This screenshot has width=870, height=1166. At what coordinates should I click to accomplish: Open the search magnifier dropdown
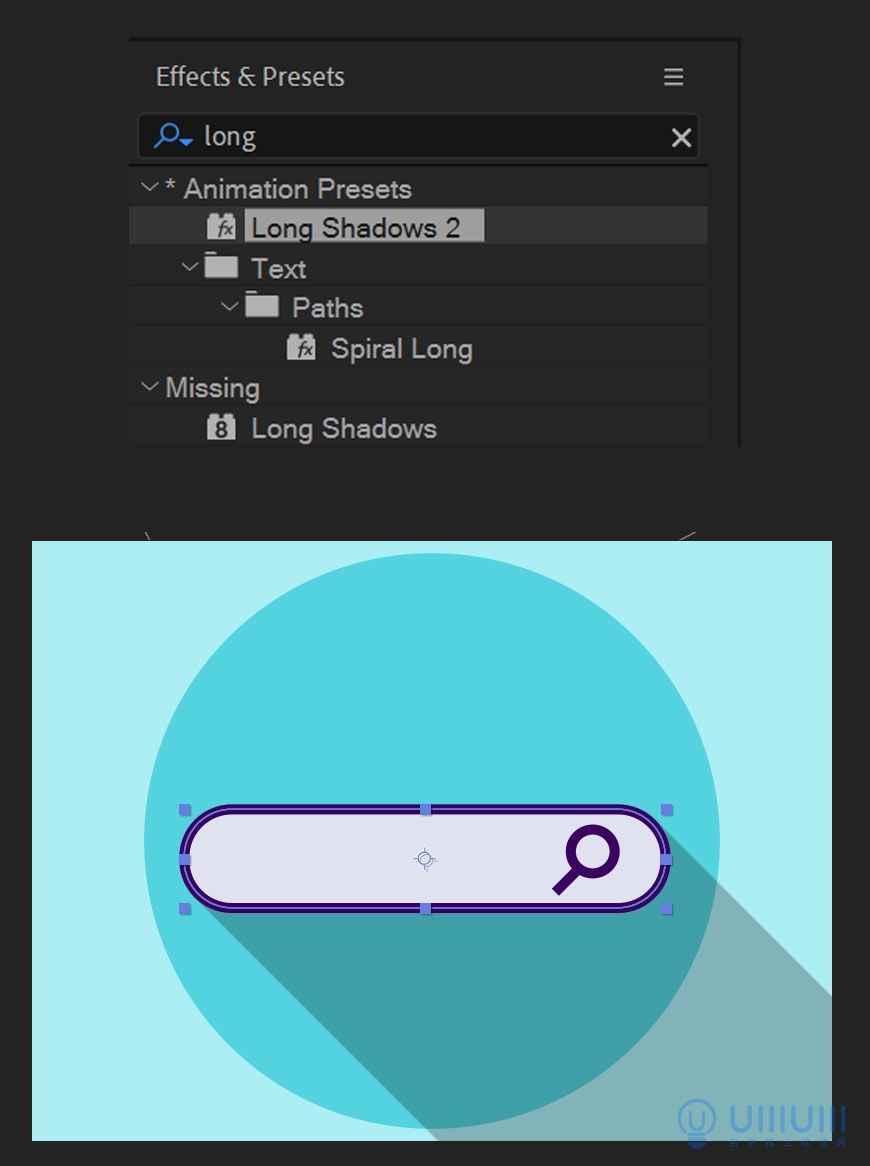(x=173, y=136)
